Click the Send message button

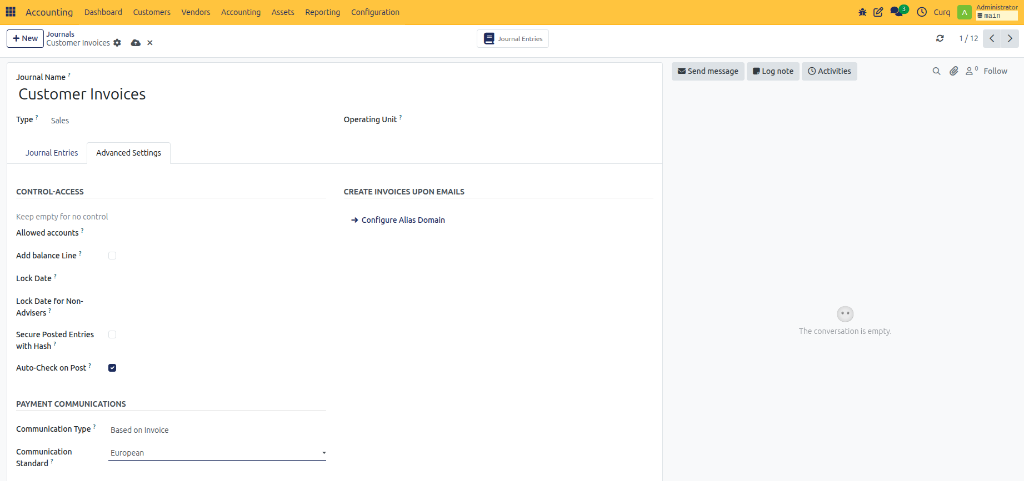click(x=708, y=71)
